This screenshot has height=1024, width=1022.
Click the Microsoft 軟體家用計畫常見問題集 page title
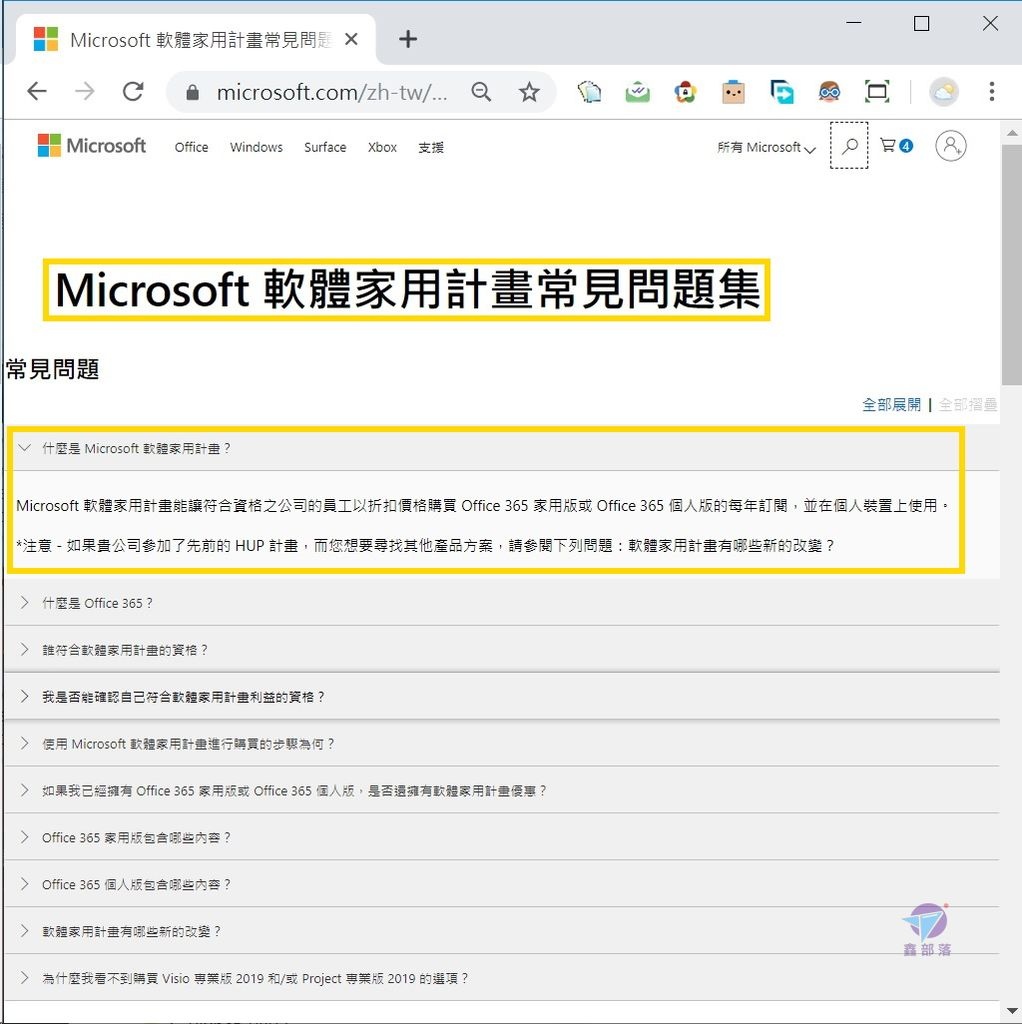click(407, 290)
